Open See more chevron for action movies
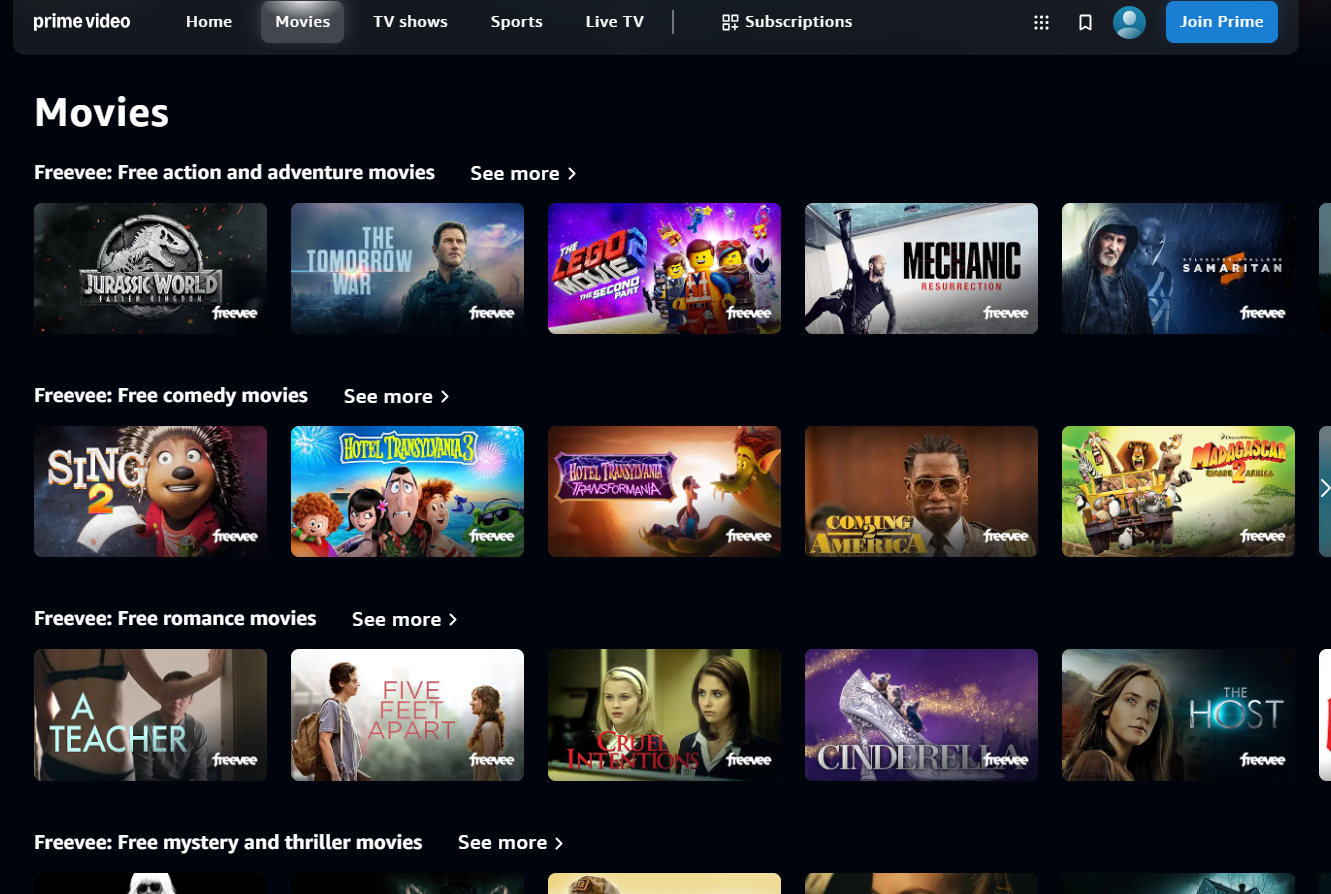This screenshot has width=1331, height=894. 571,173
